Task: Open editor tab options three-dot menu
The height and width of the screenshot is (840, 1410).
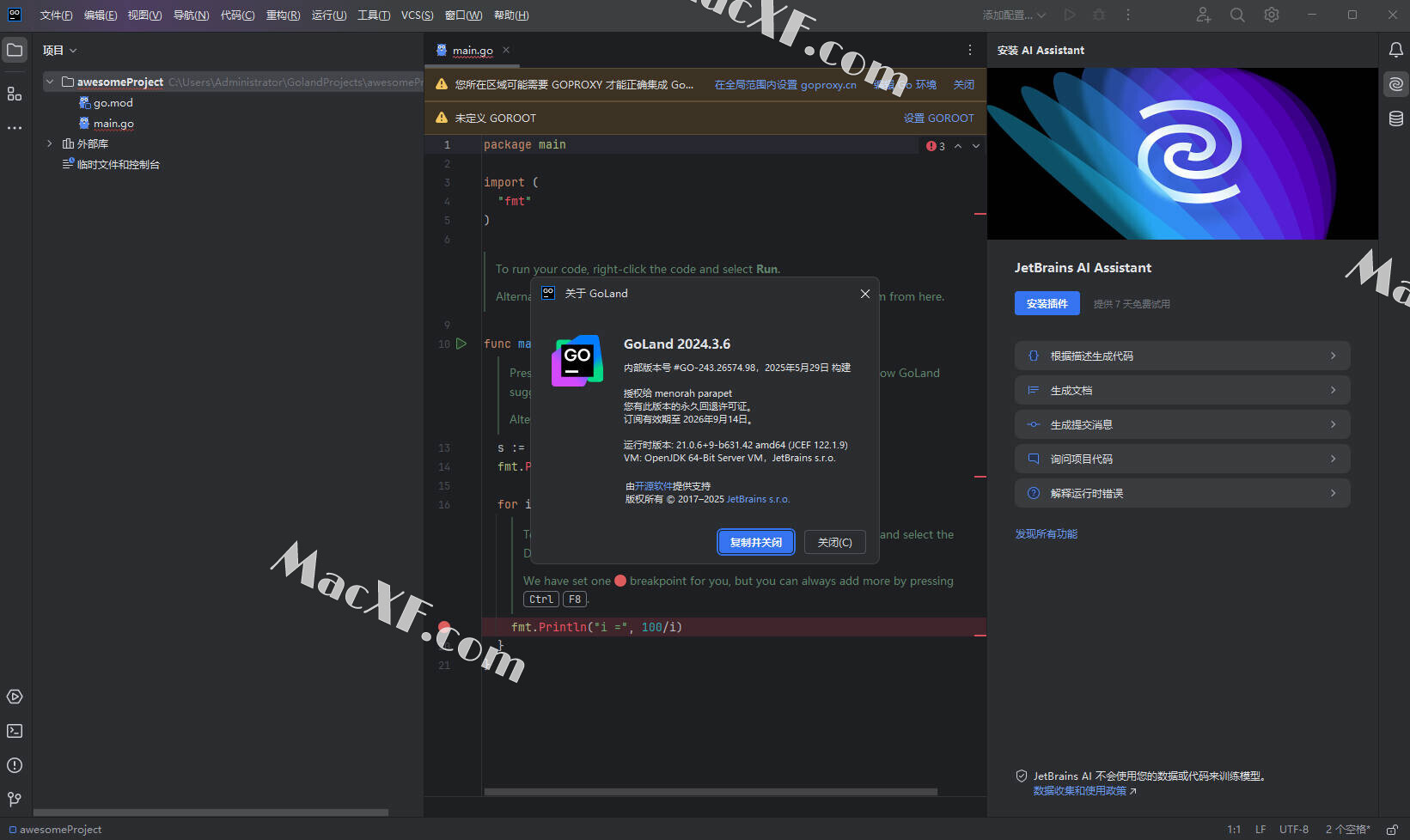Action: [x=970, y=50]
